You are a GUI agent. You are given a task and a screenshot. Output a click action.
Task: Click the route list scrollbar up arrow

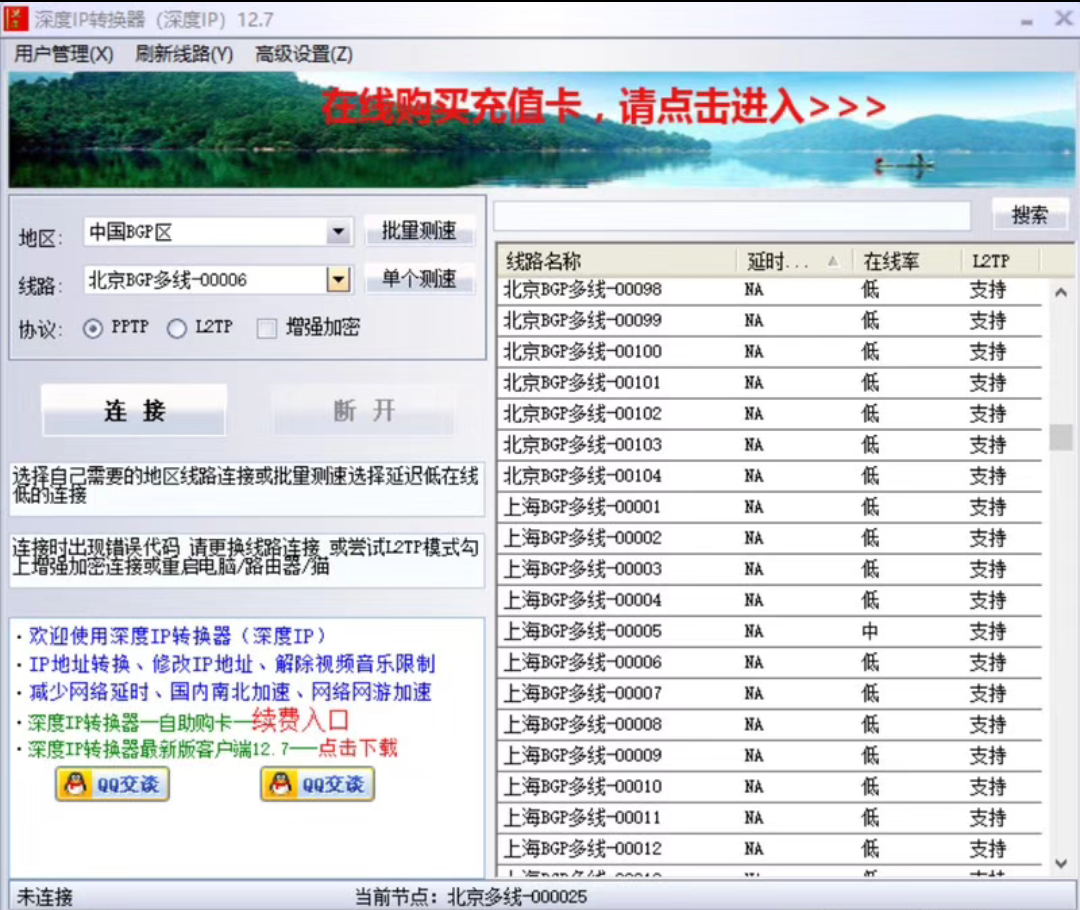[x=1061, y=293]
